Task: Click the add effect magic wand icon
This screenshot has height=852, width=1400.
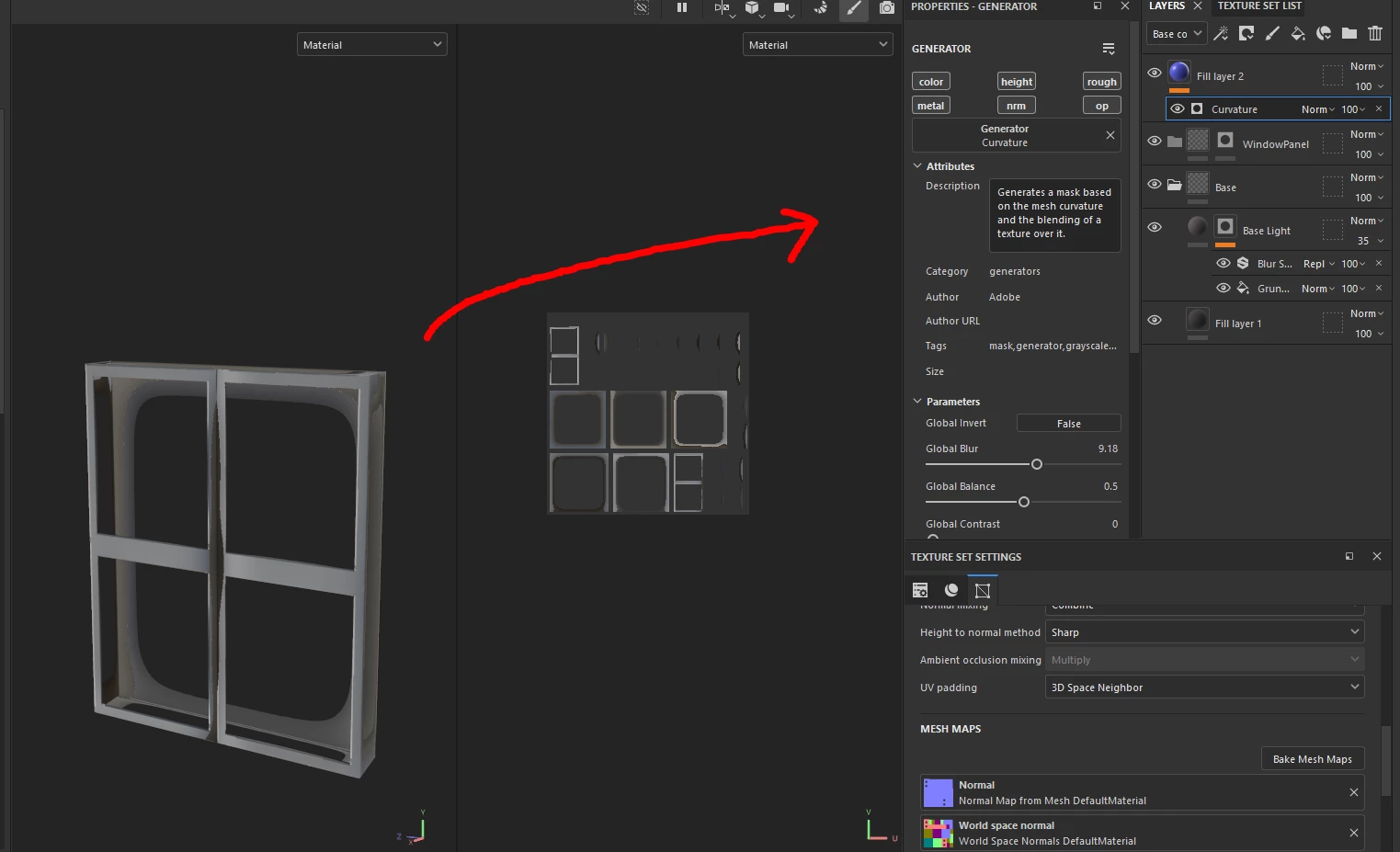Action: click(1221, 33)
